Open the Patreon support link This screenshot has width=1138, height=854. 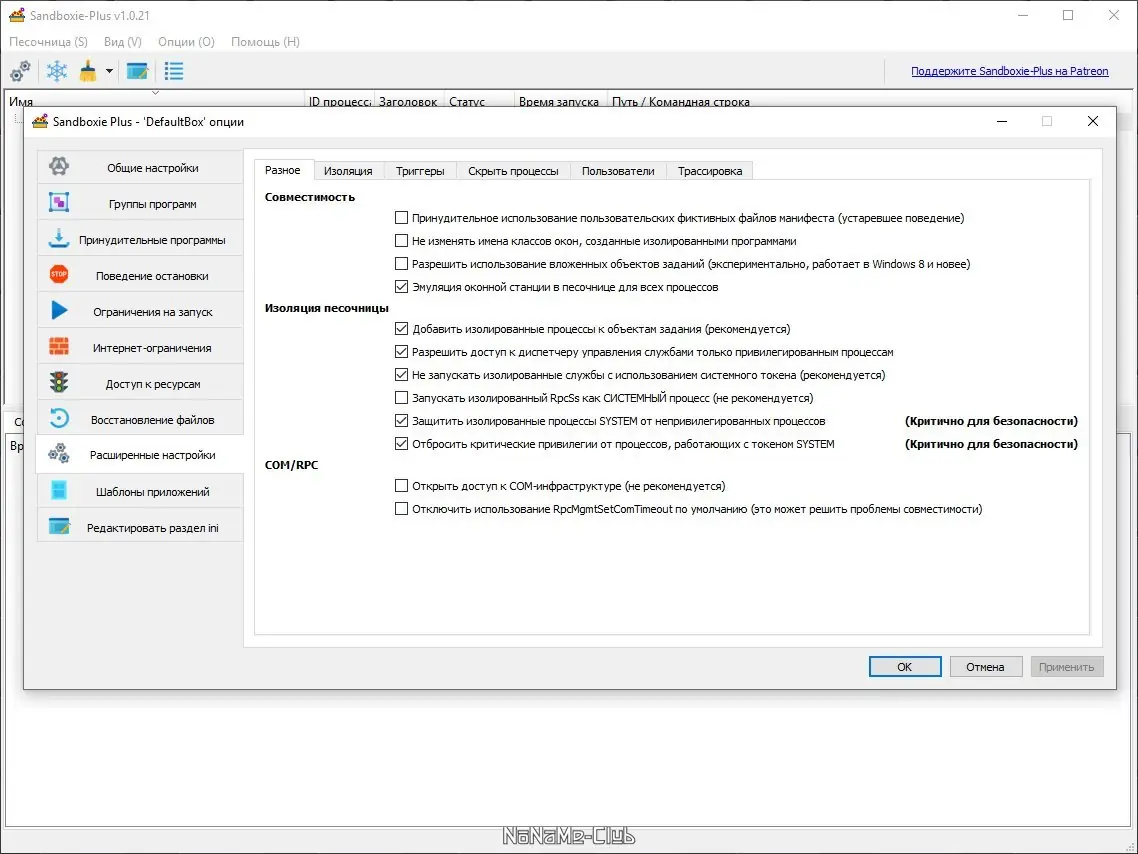pos(1010,71)
